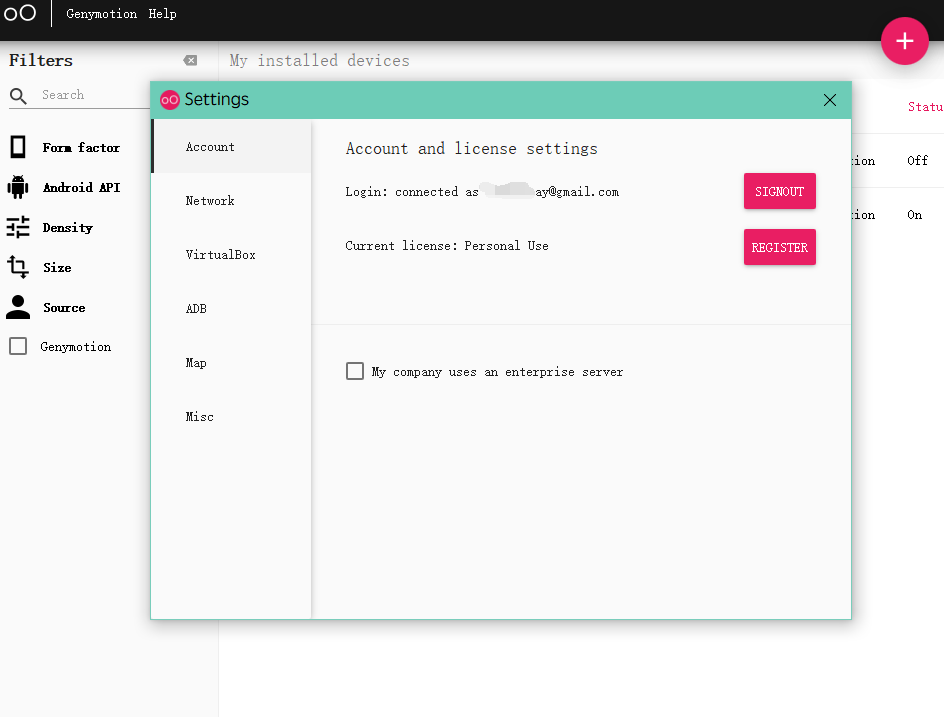Expand the Size filter
Image resolution: width=944 pixels, height=717 pixels.
(x=57, y=267)
